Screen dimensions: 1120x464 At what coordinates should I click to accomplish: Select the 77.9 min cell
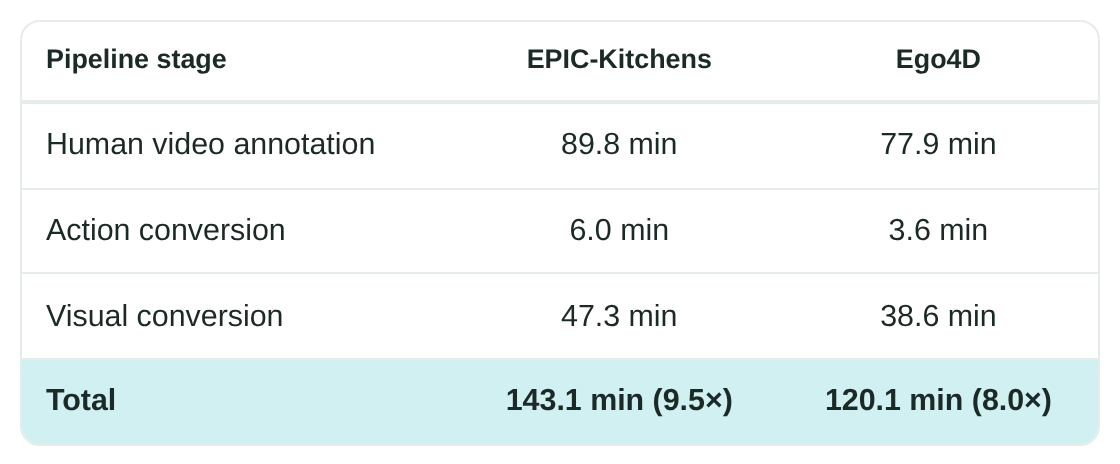[x=938, y=144]
